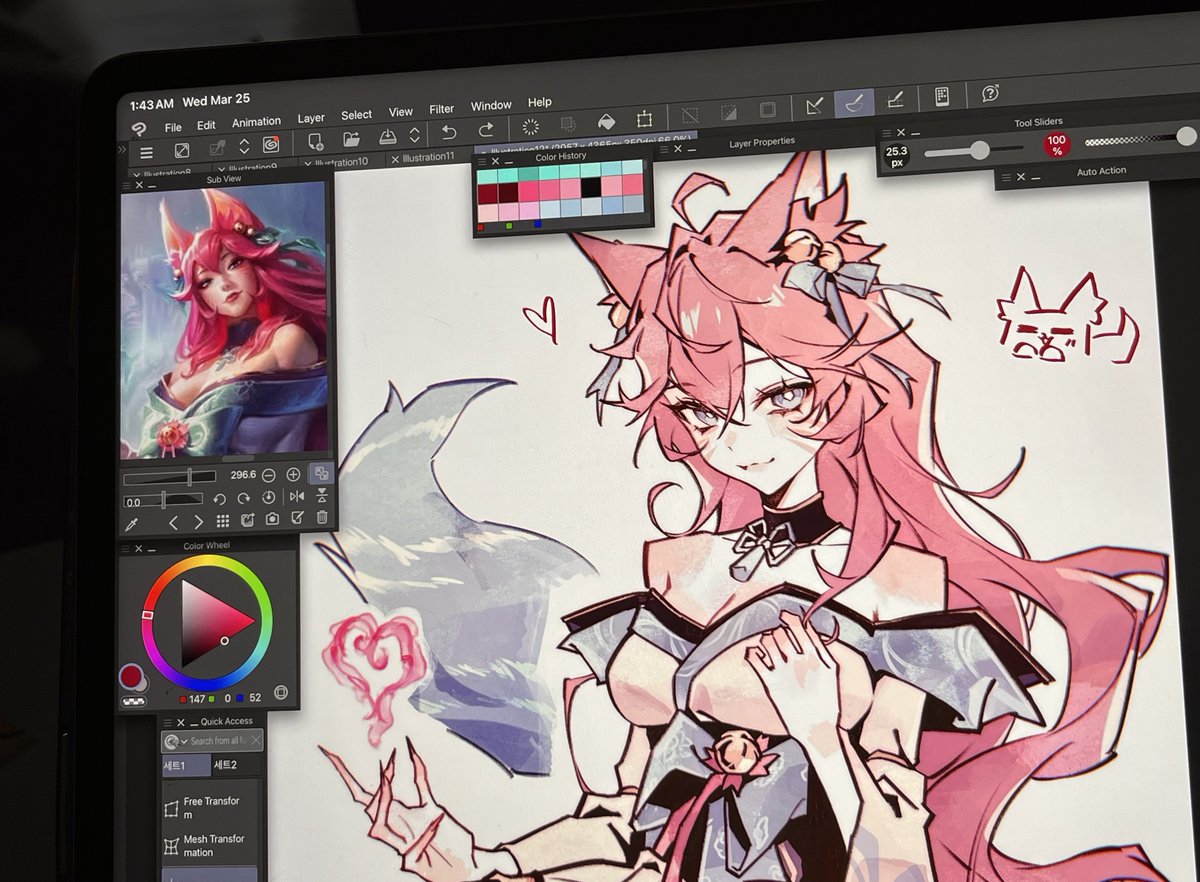Open the Layer menu
This screenshot has width=1200, height=882.
pyautogui.click(x=311, y=118)
